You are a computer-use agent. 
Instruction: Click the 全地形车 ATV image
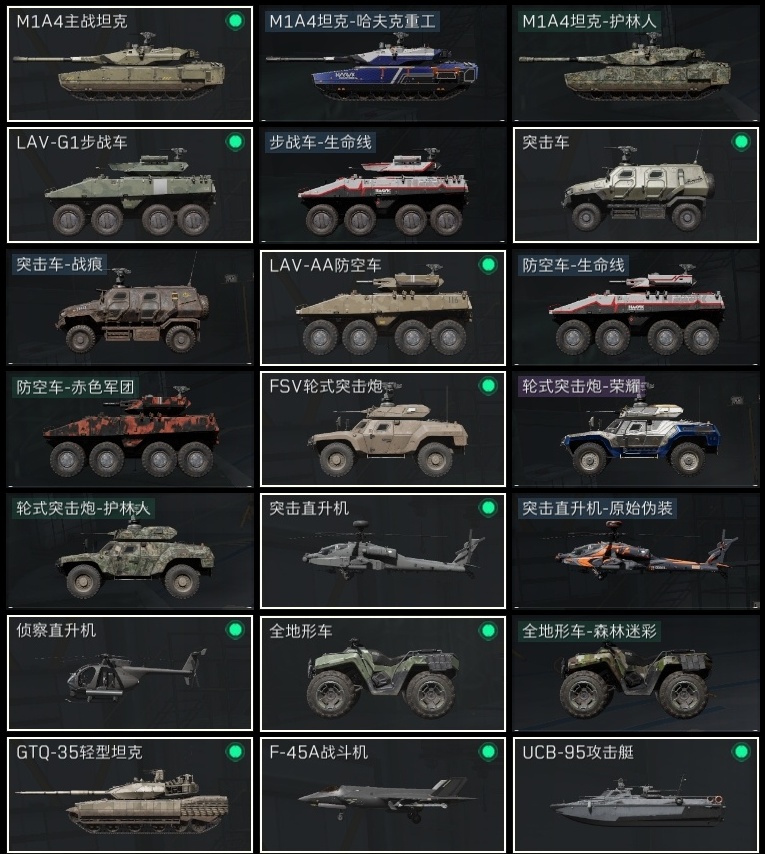(383, 678)
